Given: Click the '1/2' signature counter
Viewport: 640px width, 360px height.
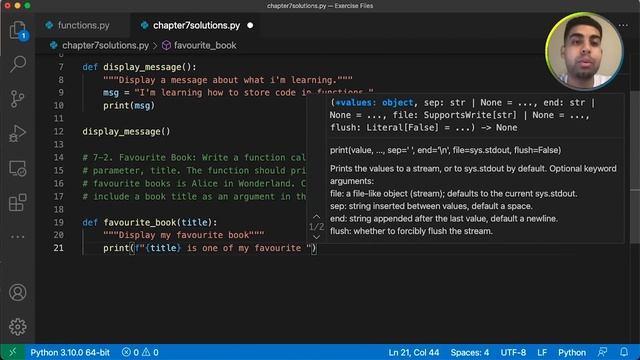Looking at the screenshot, I should tap(316, 227).
